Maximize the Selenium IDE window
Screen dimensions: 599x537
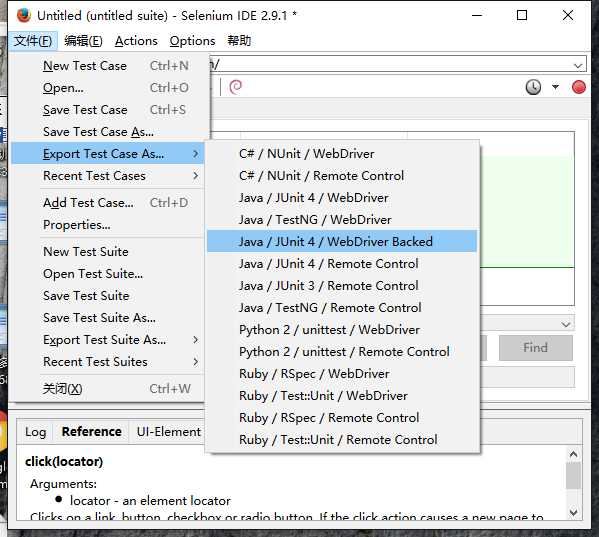[522, 15]
